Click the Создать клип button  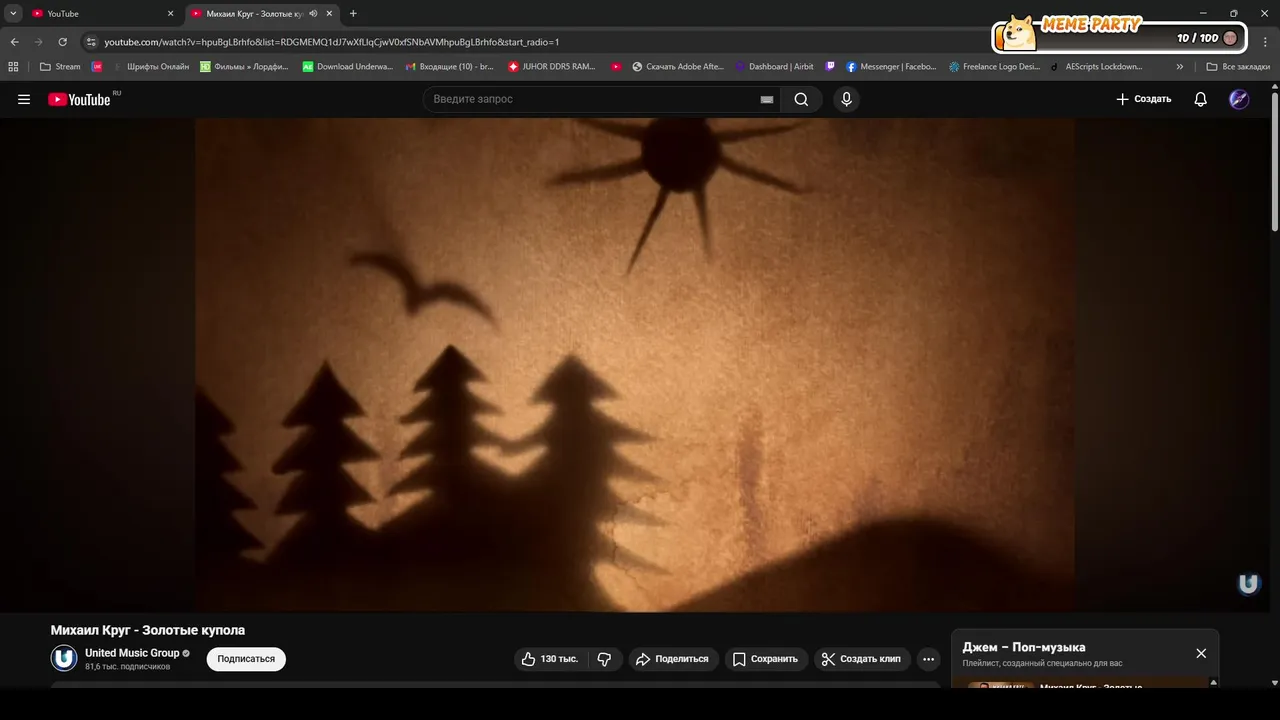point(861,659)
